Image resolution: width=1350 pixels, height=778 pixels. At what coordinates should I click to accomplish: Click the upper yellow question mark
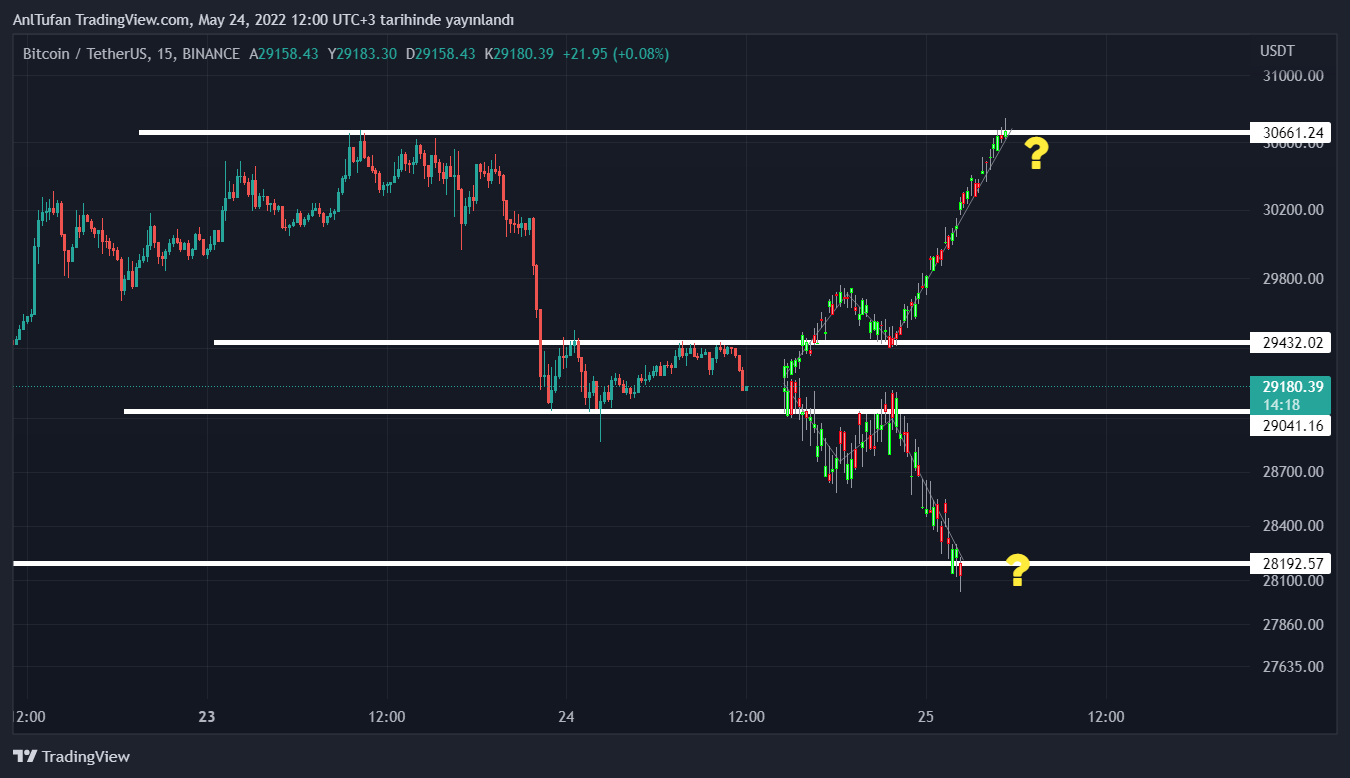(1036, 154)
